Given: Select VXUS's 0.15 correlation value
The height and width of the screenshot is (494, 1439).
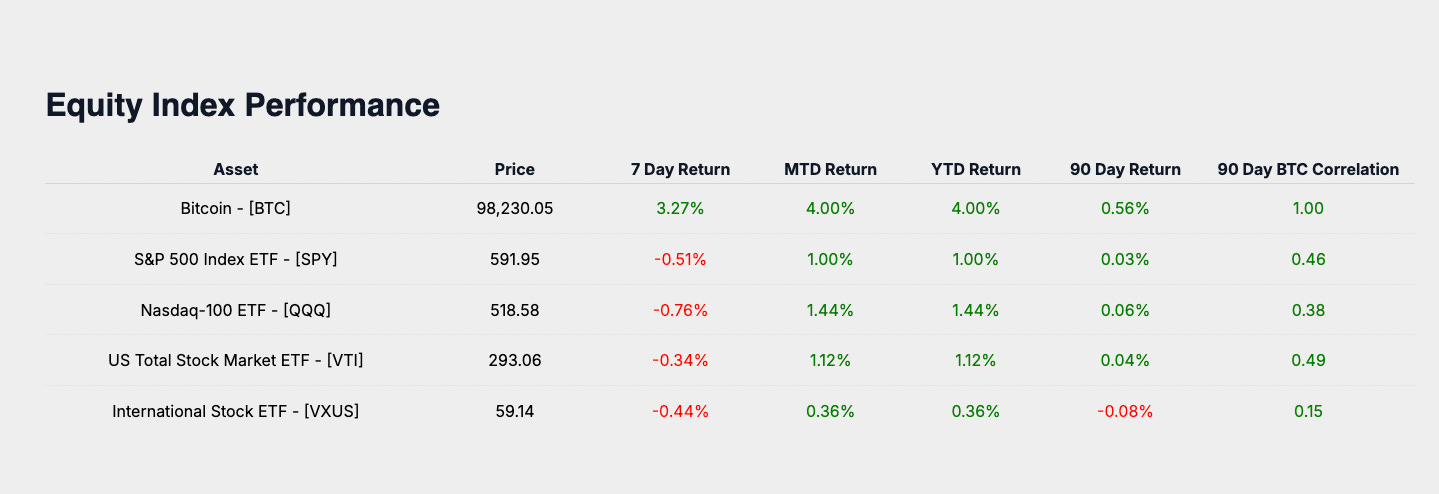Looking at the screenshot, I should 1308,411.
